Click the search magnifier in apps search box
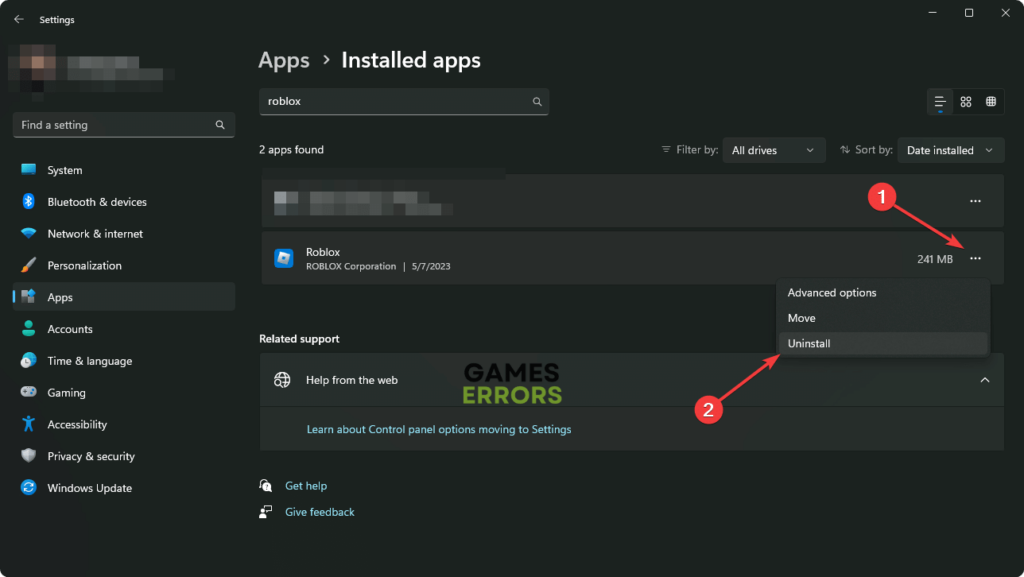 coord(537,102)
